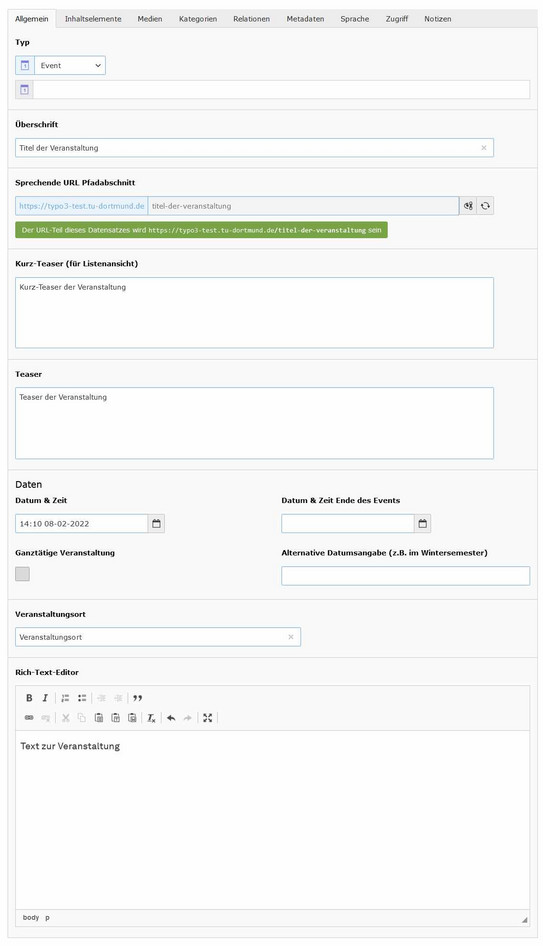This screenshot has width=543, height=946.
Task: Click into the Überschrift input field
Action: 254,148
